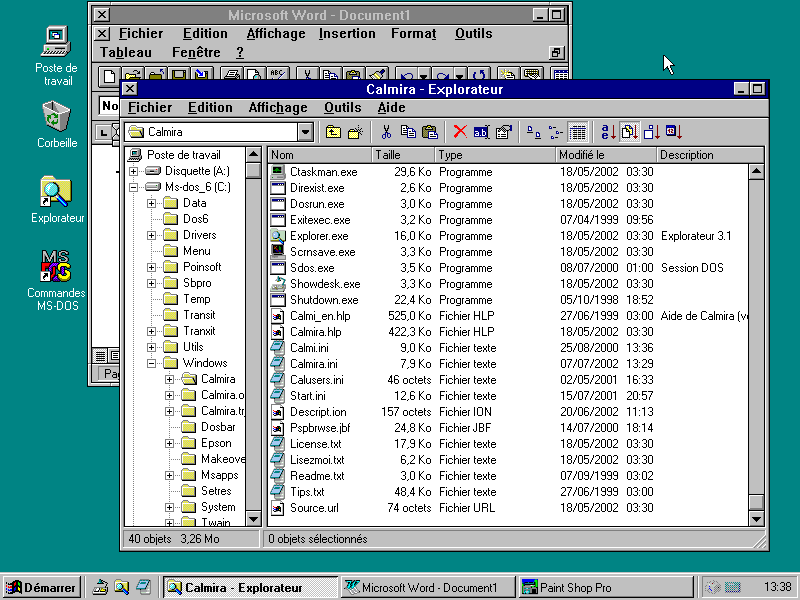Image resolution: width=800 pixels, height=600 pixels.
Task: Click the Taille column header
Action: [x=403, y=155]
